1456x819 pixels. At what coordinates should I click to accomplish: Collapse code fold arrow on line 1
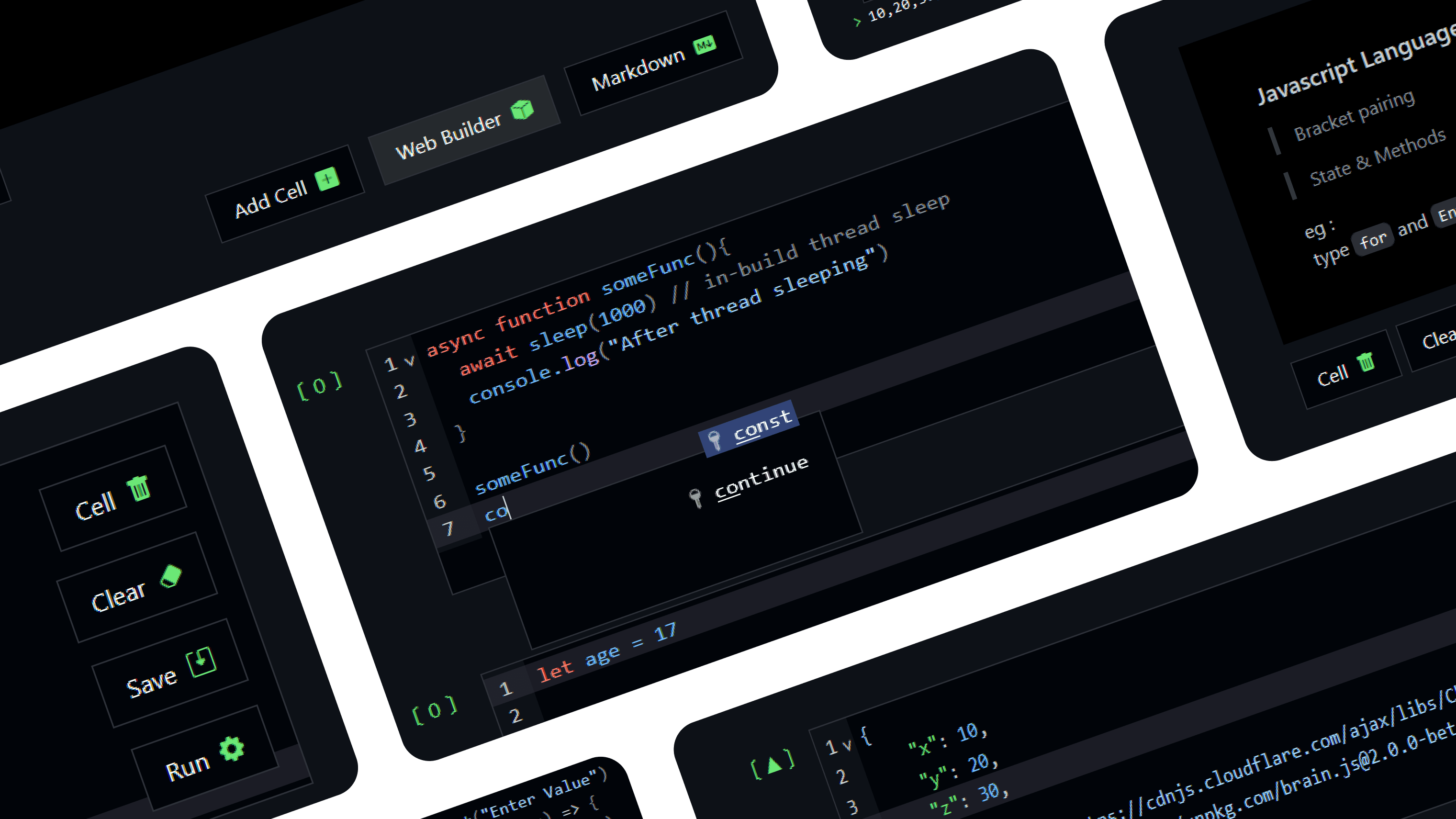click(x=410, y=360)
